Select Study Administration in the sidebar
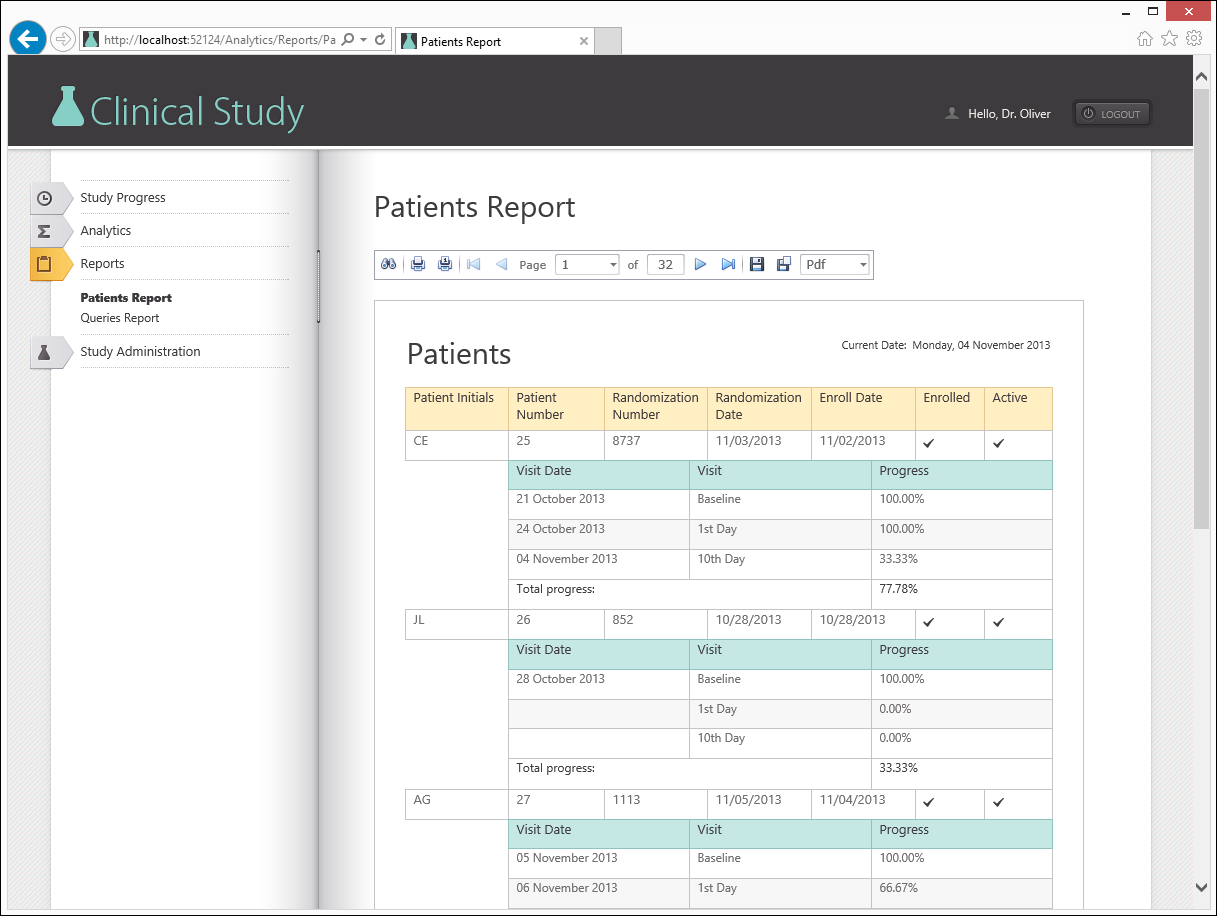1217x916 pixels. 140,352
